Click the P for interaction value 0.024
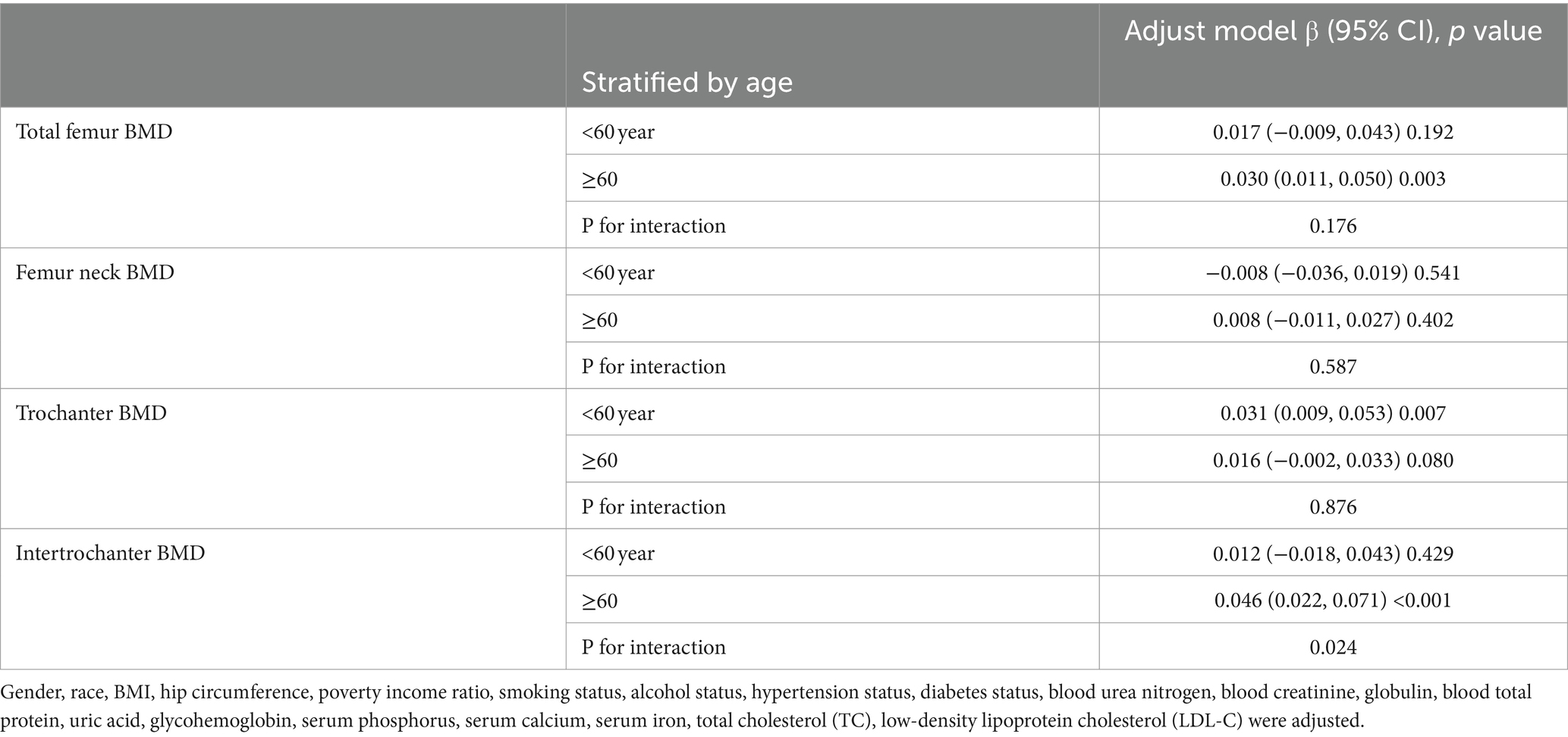Screen dimensions: 1568x737 (1333, 648)
